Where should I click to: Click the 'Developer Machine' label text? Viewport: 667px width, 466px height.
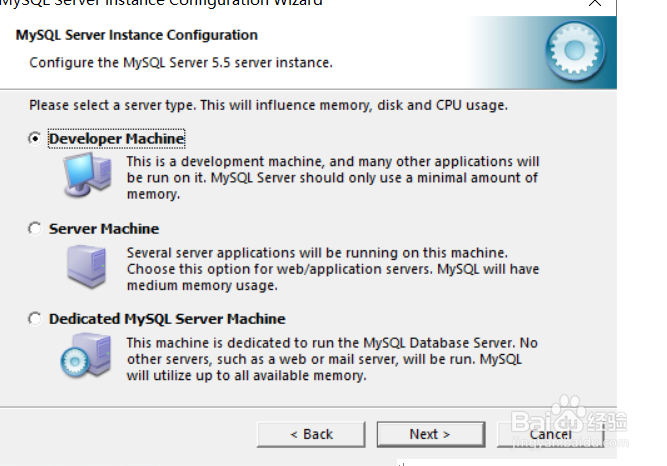[x=117, y=139]
